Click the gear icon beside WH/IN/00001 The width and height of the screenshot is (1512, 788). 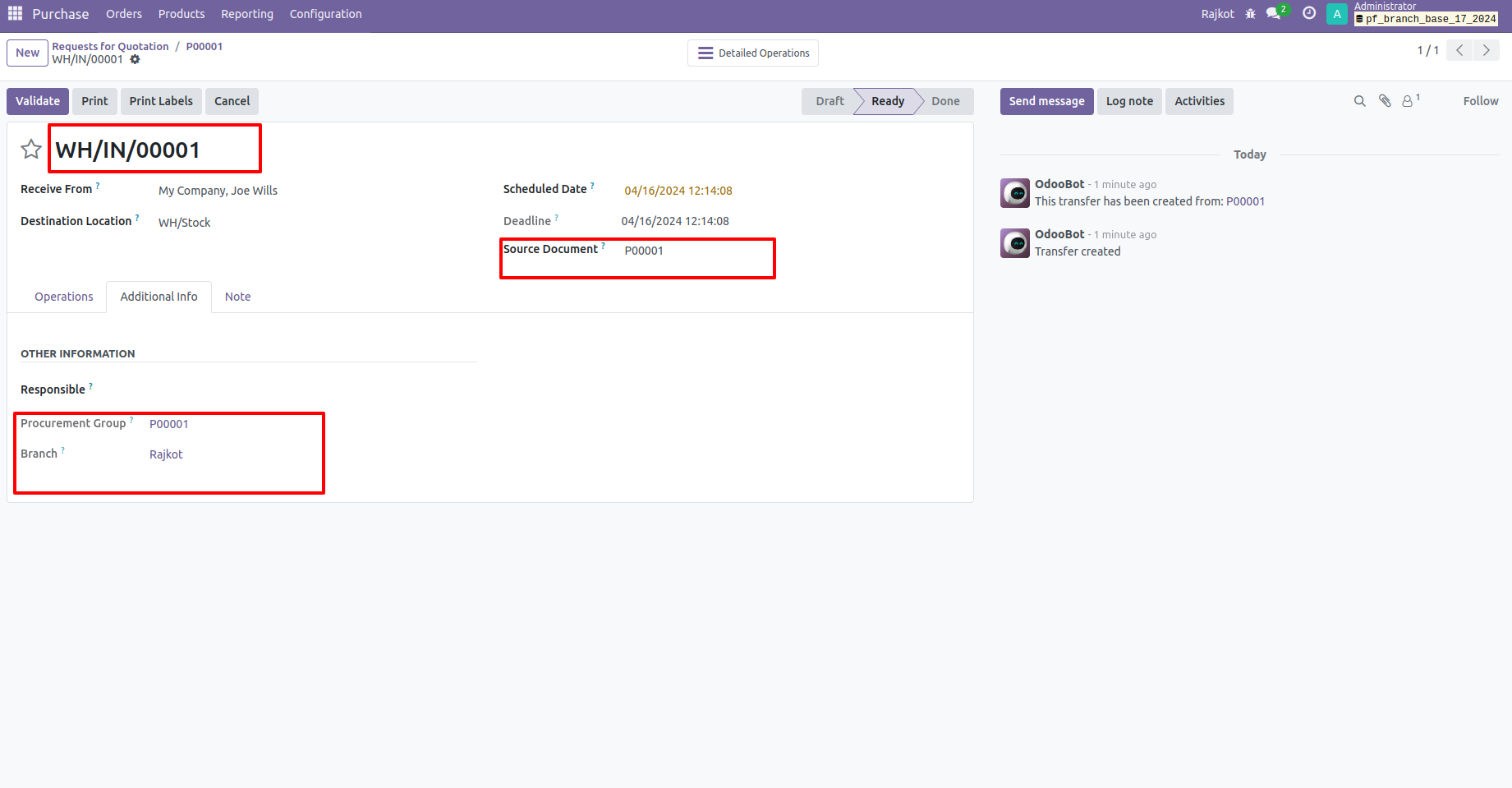tap(135, 60)
